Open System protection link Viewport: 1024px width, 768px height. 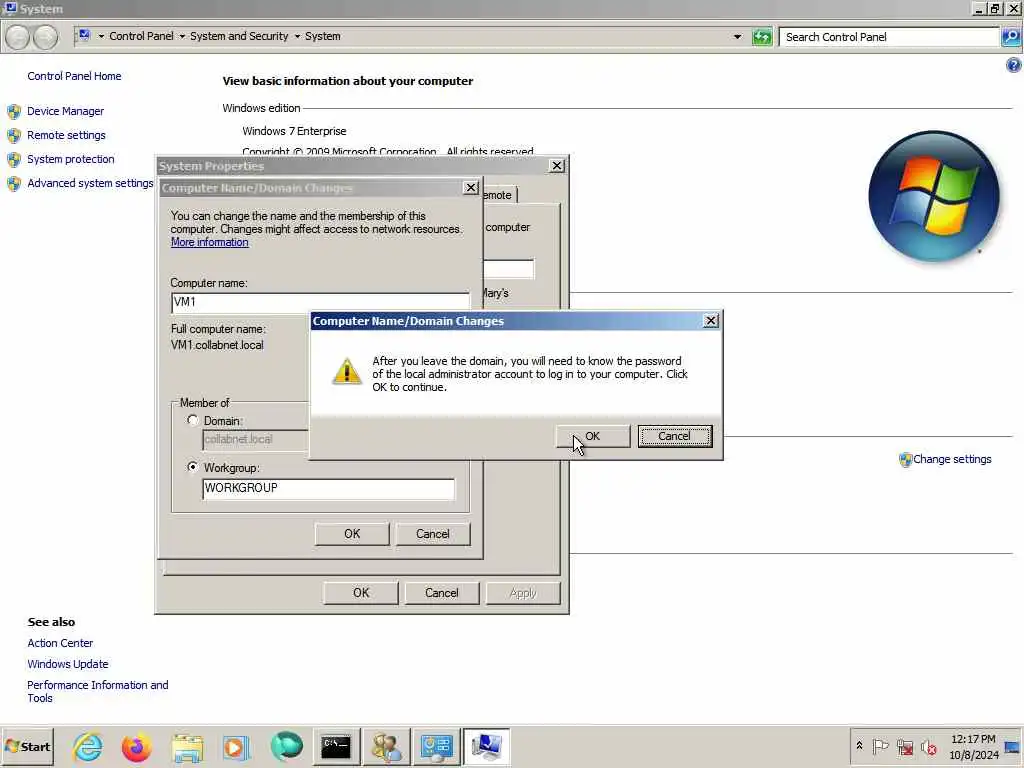click(x=71, y=159)
